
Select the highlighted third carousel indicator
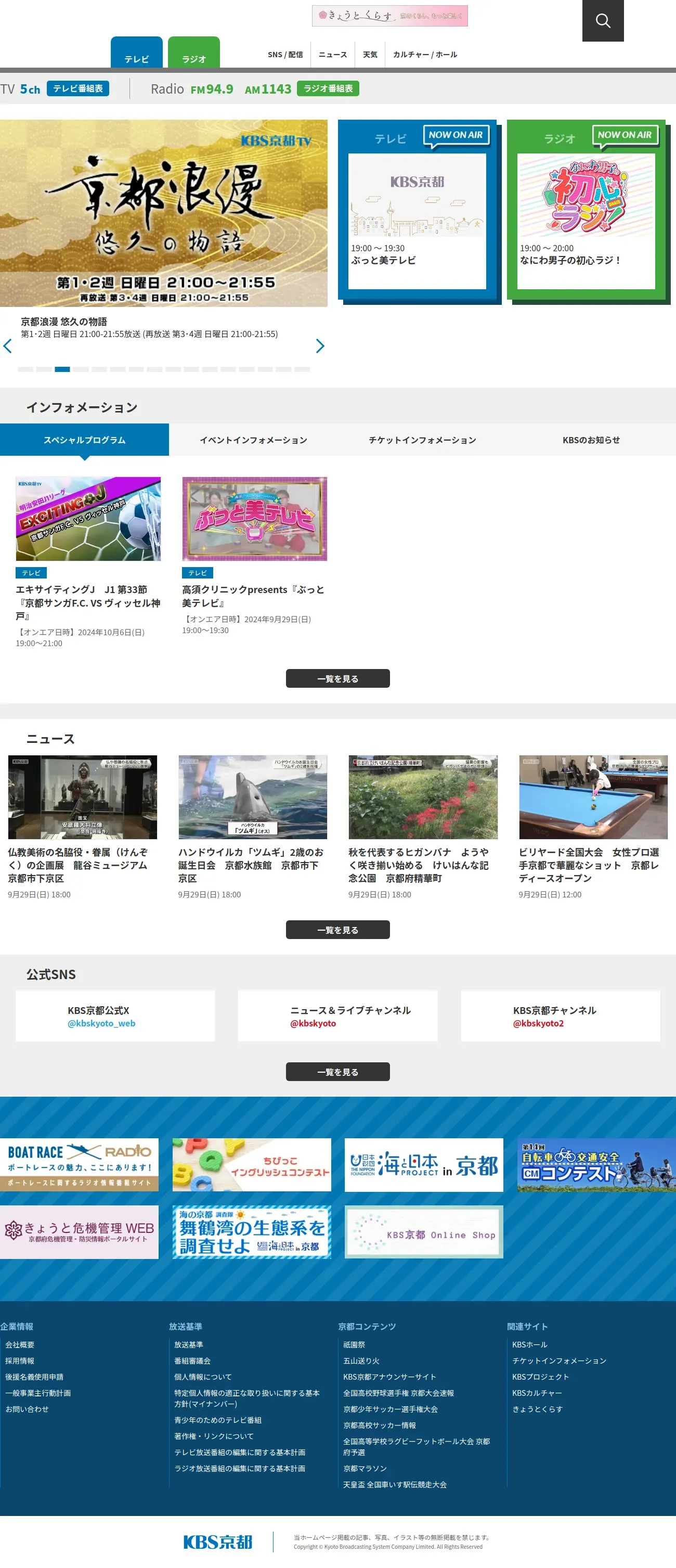pyautogui.click(x=62, y=369)
